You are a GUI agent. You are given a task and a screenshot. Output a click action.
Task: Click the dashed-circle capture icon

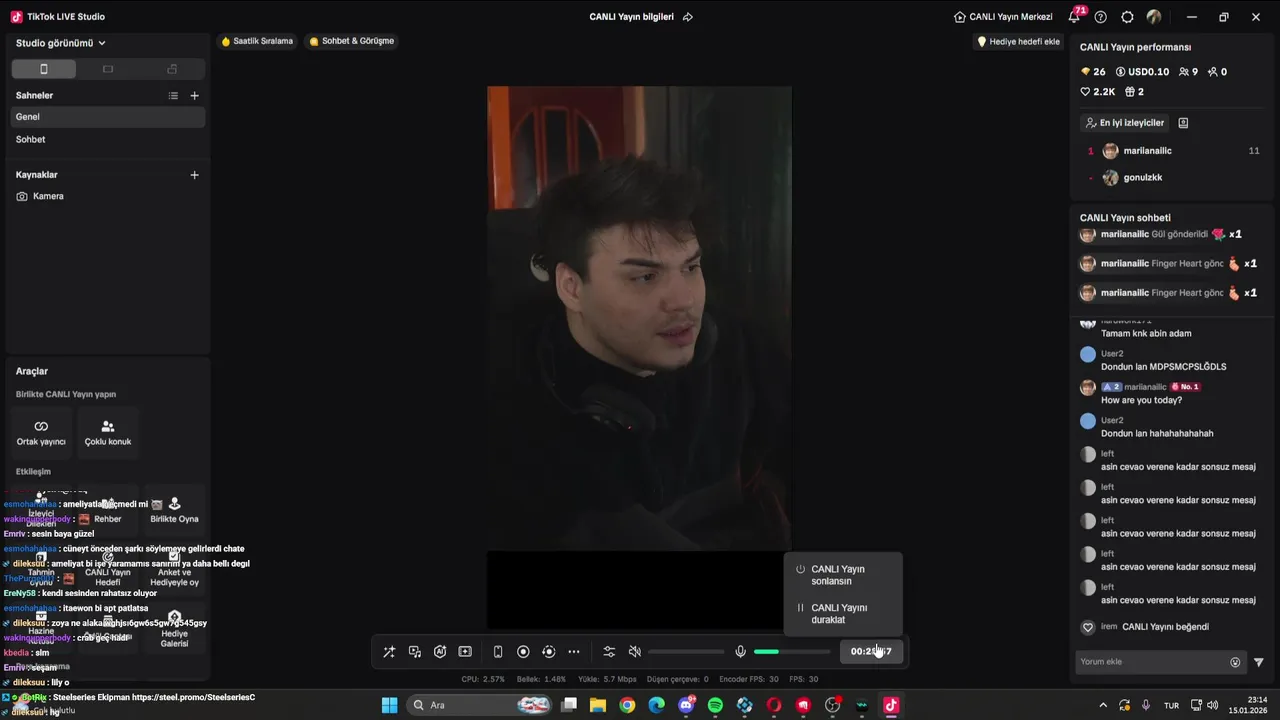point(548,652)
